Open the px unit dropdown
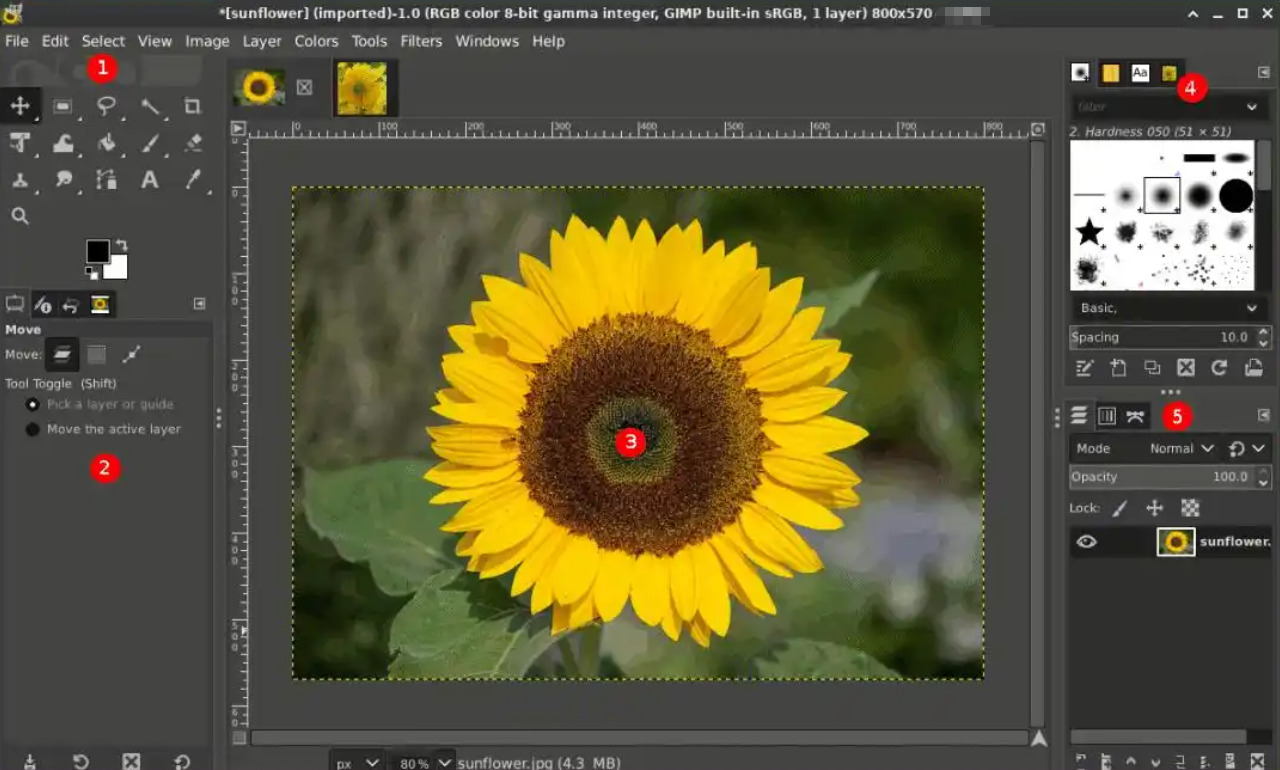Image resolution: width=1280 pixels, height=770 pixels. point(357,762)
